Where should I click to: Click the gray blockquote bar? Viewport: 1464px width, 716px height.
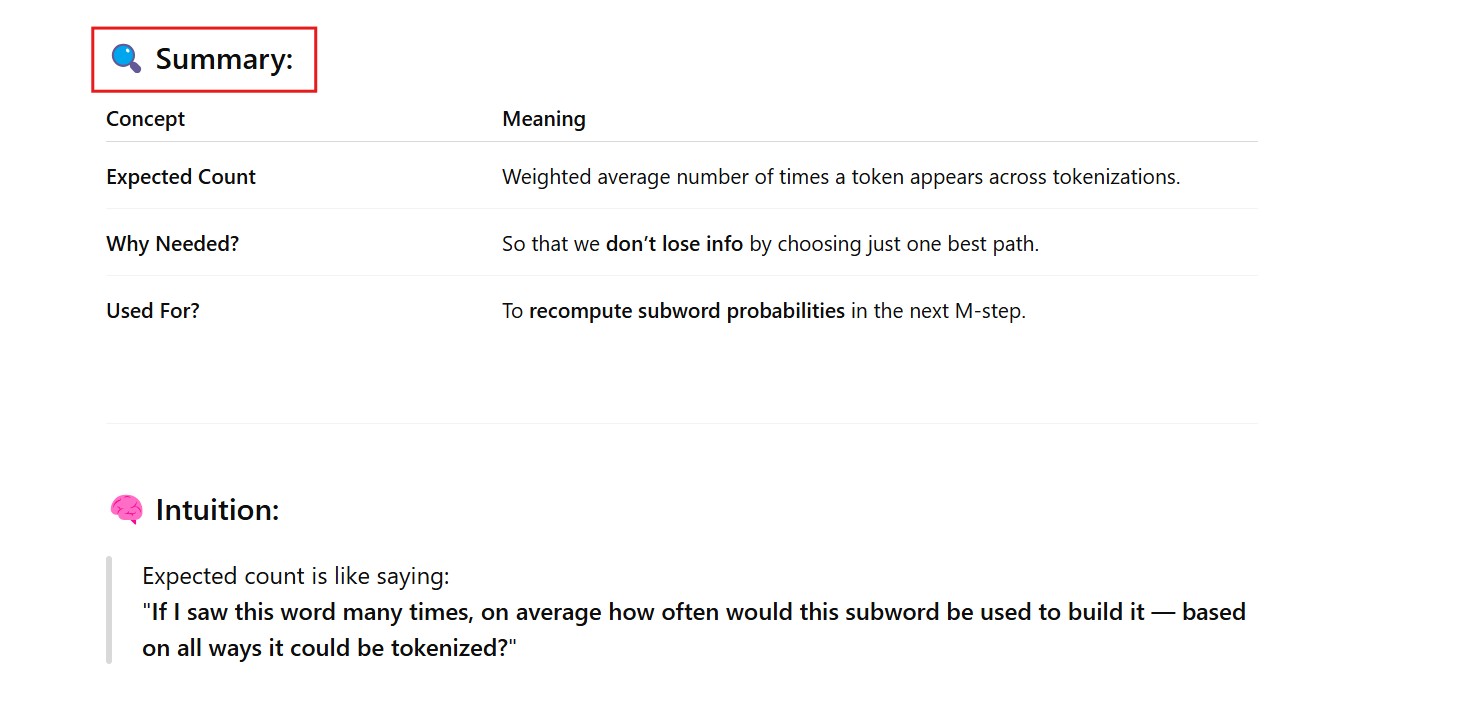click(x=109, y=610)
